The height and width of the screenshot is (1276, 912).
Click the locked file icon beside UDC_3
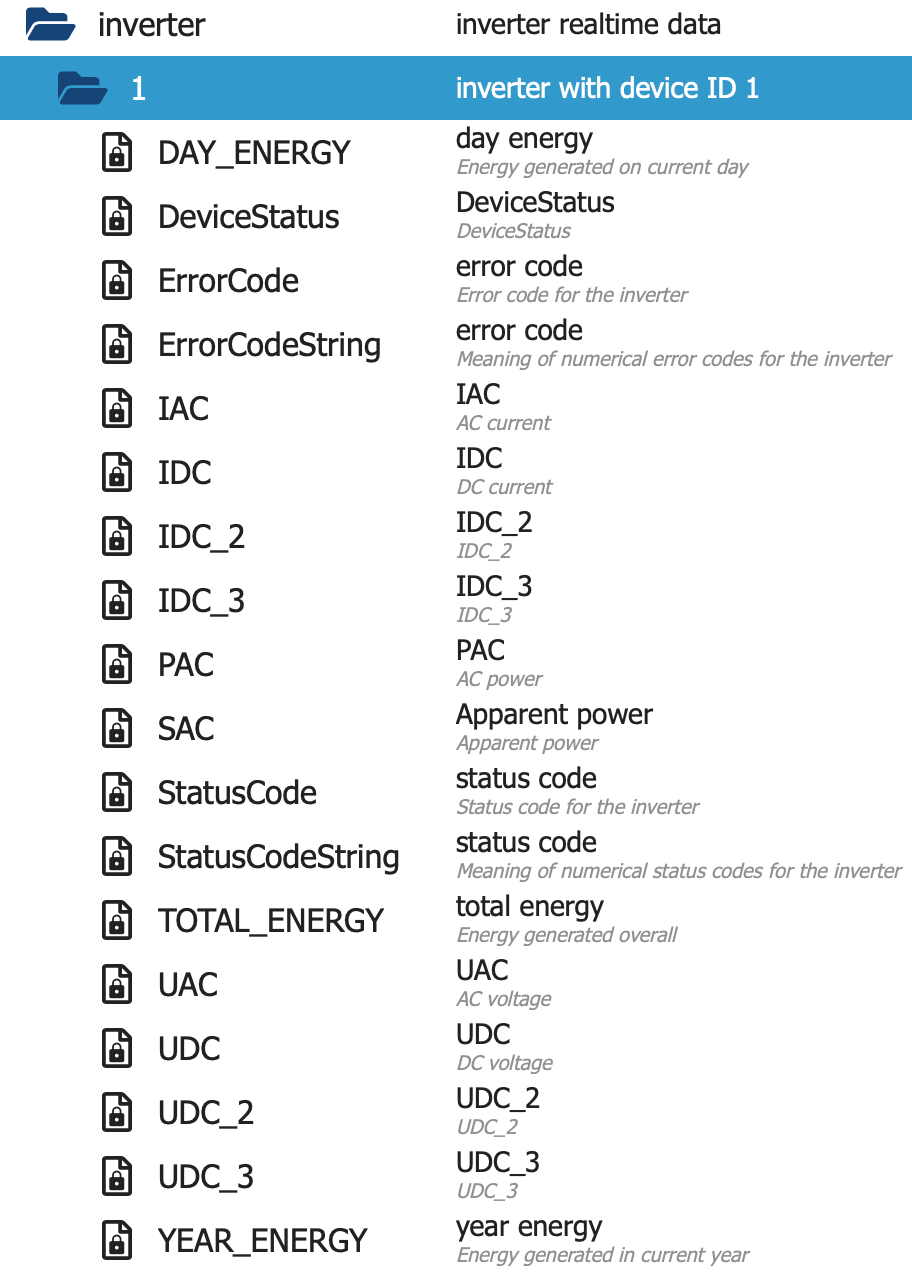(117, 1177)
